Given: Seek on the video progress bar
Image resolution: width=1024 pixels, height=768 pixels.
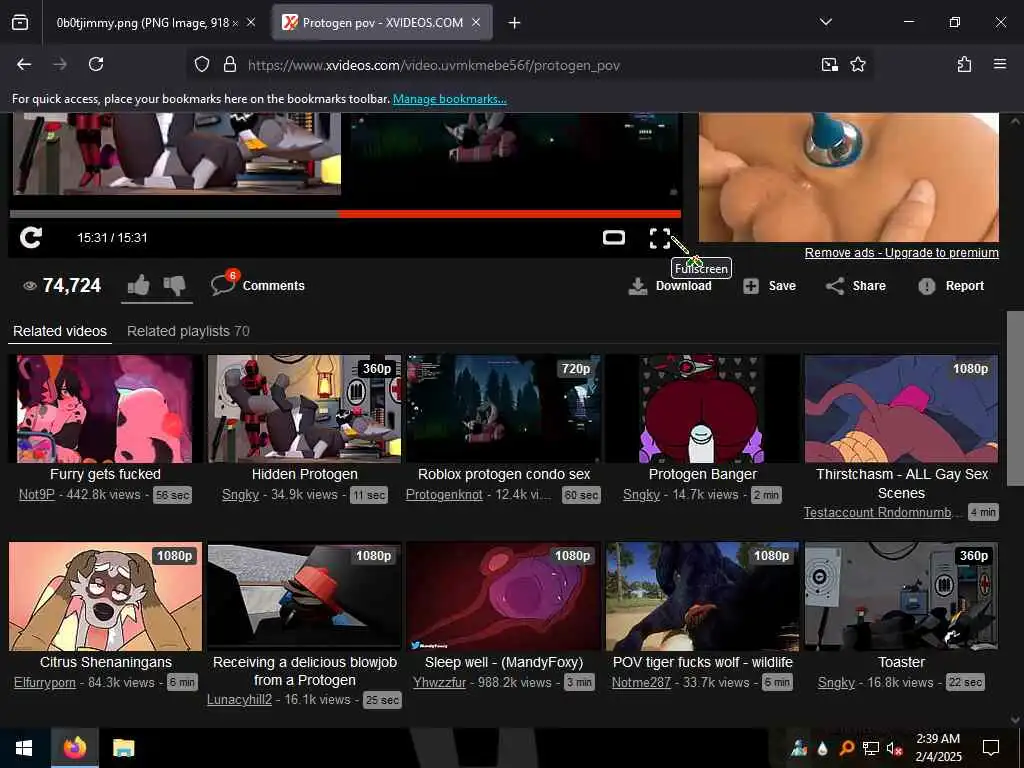Looking at the screenshot, I should pos(345,214).
